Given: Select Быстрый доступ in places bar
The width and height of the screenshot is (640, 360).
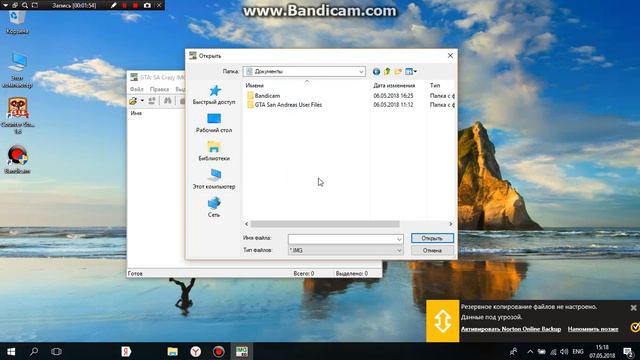Looking at the screenshot, I should pyautogui.click(x=214, y=95).
